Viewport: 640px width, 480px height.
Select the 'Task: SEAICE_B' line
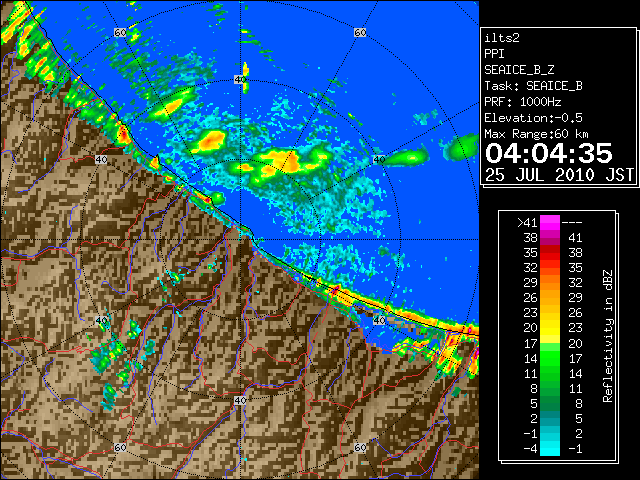[533, 86]
